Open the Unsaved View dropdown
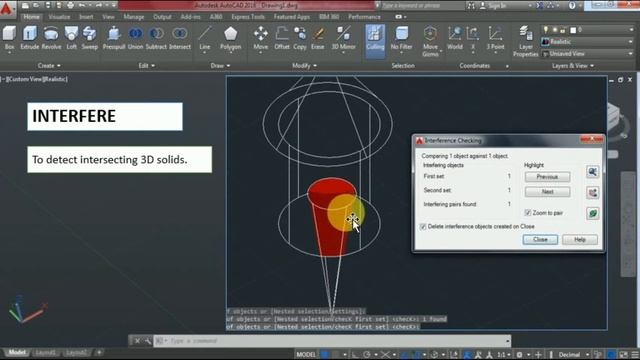The image size is (640, 360). 587,53
